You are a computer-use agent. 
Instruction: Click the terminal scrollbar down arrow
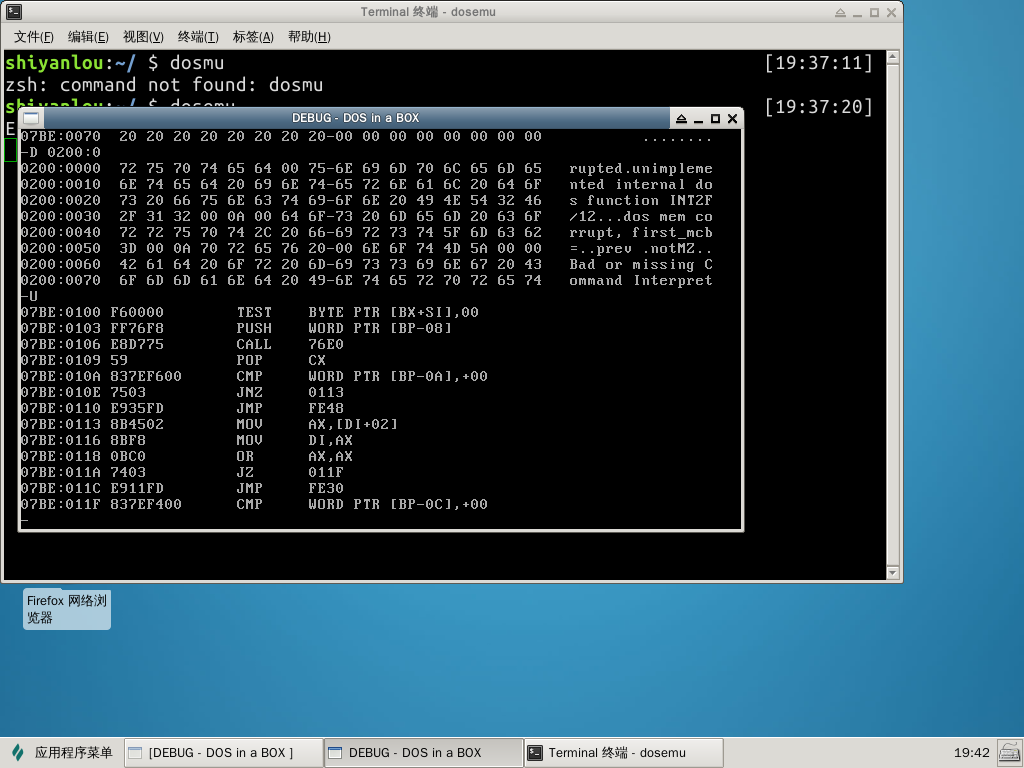(x=893, y=573)
